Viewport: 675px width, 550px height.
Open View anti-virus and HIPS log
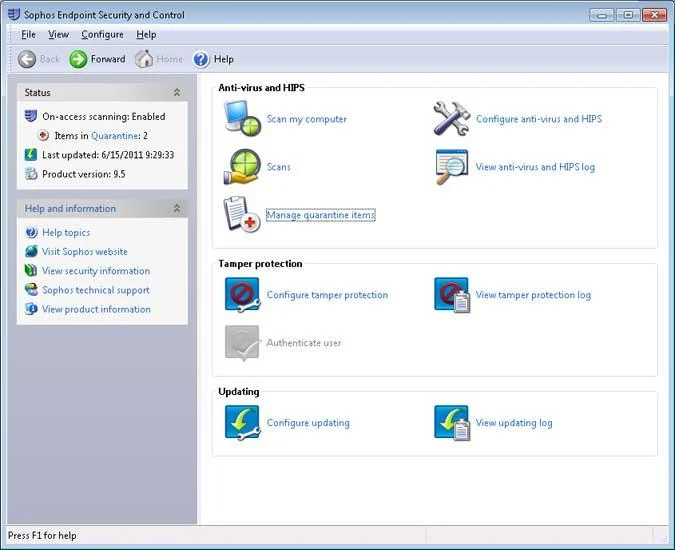click(535, 167)
